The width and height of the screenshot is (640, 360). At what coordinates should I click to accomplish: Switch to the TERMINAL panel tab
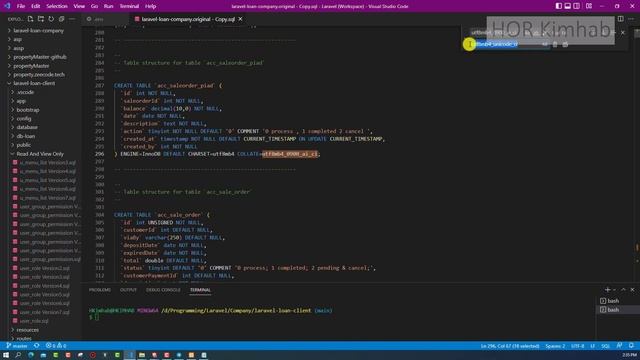pos(200,290)
